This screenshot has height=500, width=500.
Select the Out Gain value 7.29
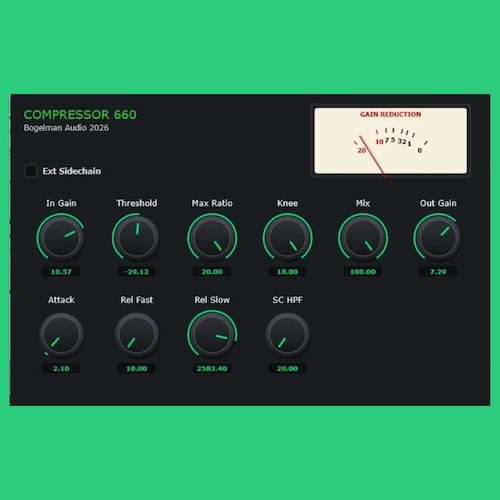pyautogui.click(x=438, y=272)
